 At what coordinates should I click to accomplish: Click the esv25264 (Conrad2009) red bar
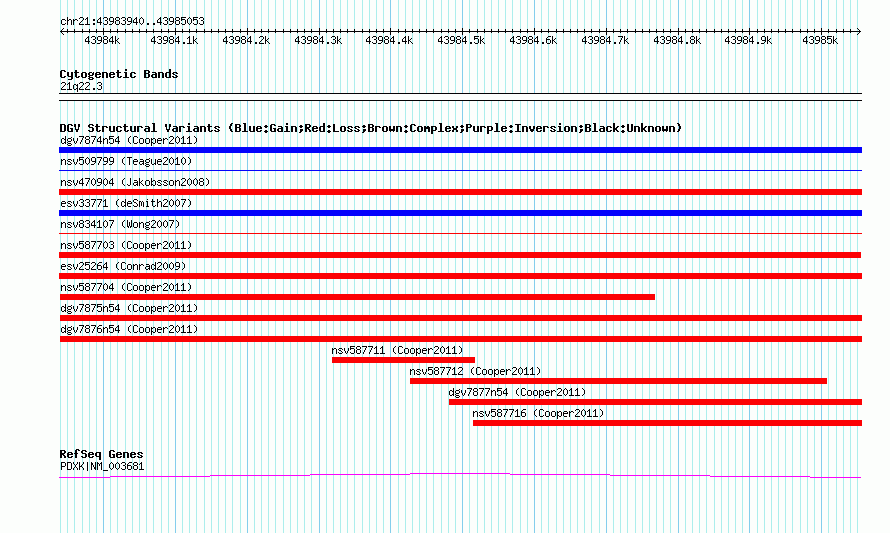coord(460,276)
